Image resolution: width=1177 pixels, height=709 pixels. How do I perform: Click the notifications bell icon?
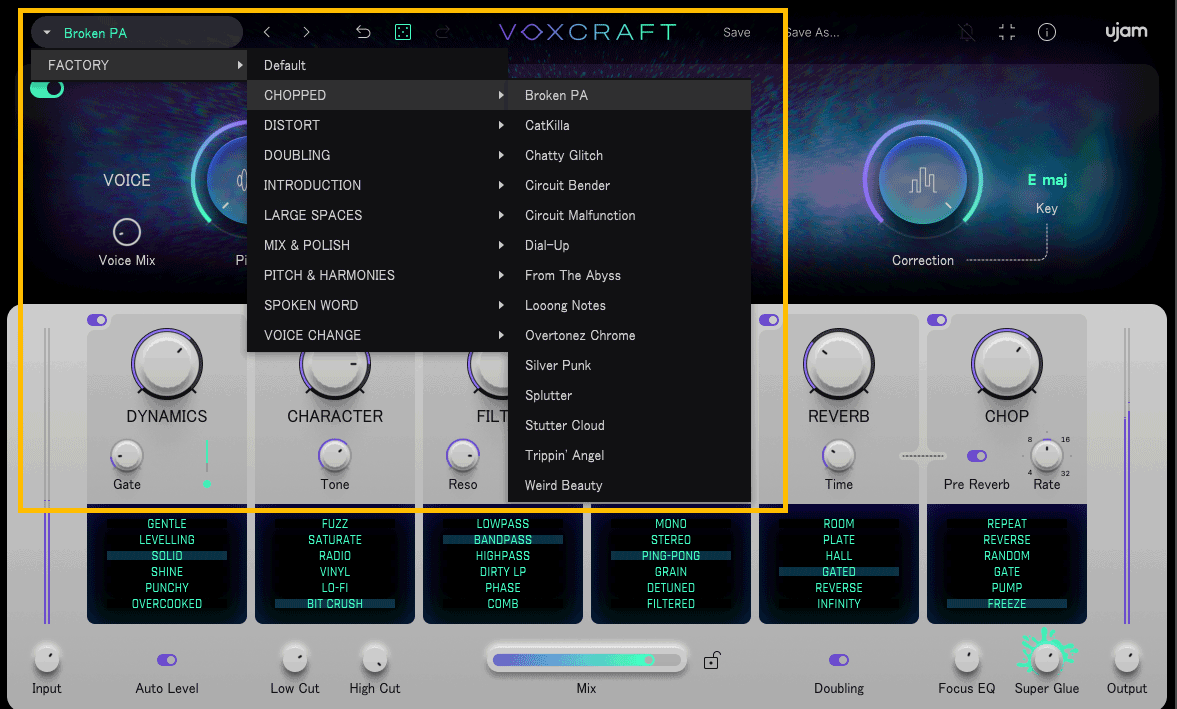click(x=966, y=31)
